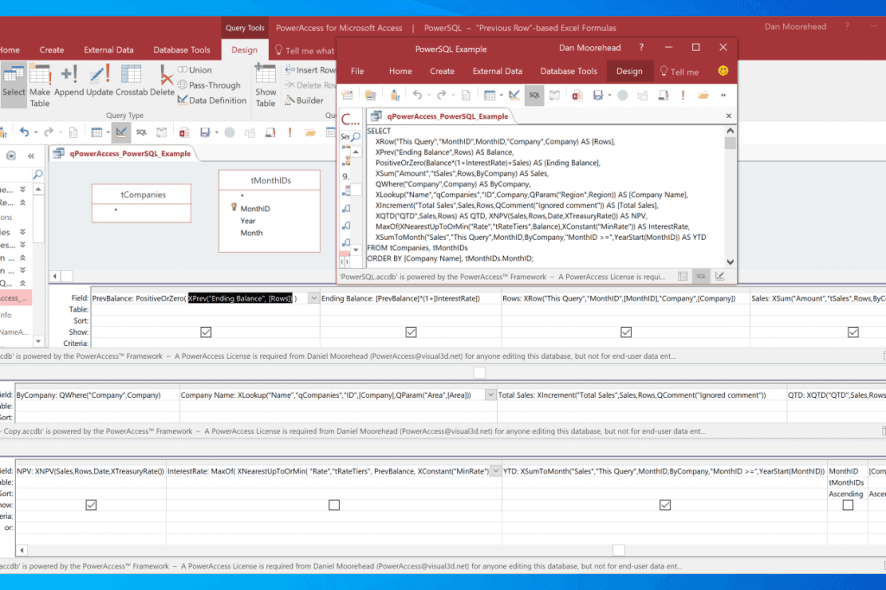Select the Crosstab query icon
Screen dimensions: 886x590
131,80
